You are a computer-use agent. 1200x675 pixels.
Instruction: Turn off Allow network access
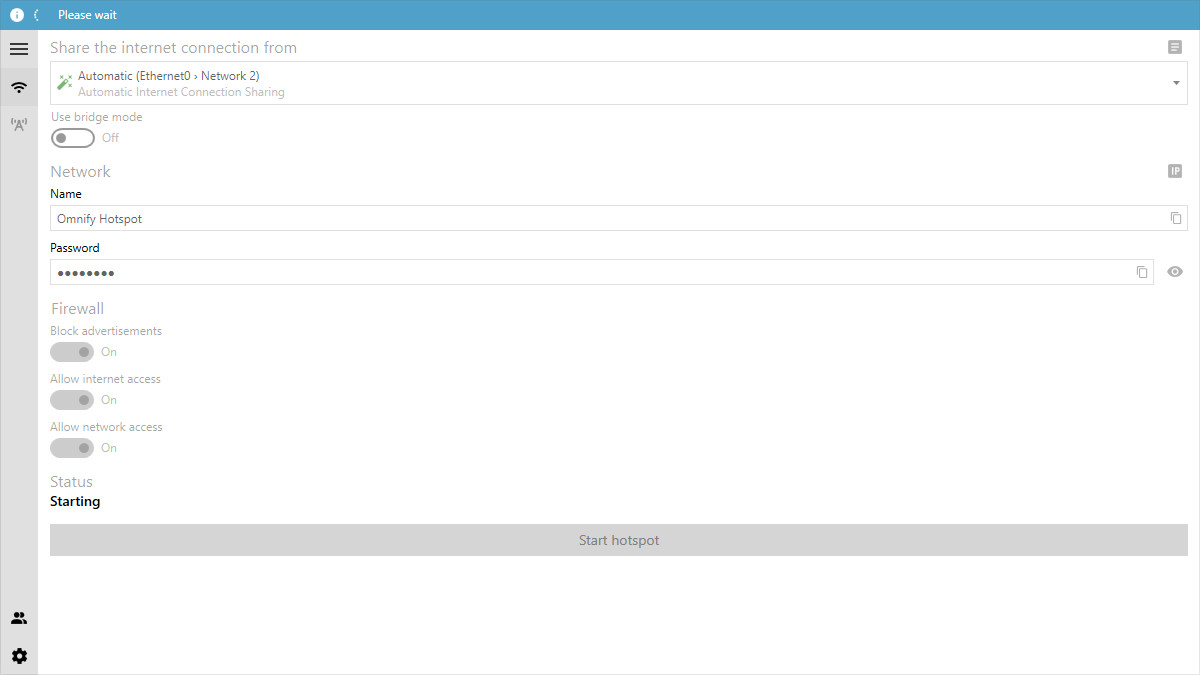(70, 447)
